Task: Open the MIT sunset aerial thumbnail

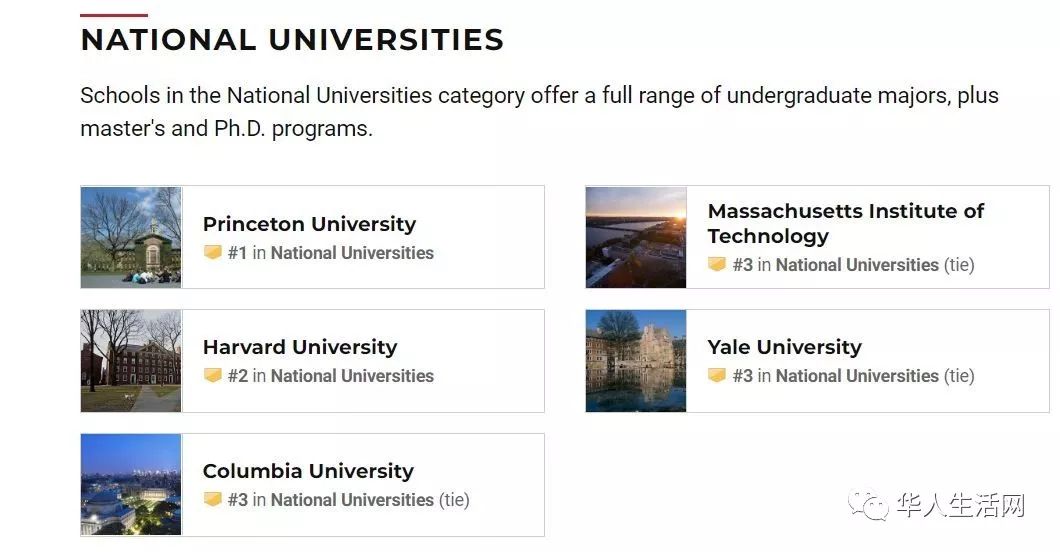Action: tap(636, 237)
